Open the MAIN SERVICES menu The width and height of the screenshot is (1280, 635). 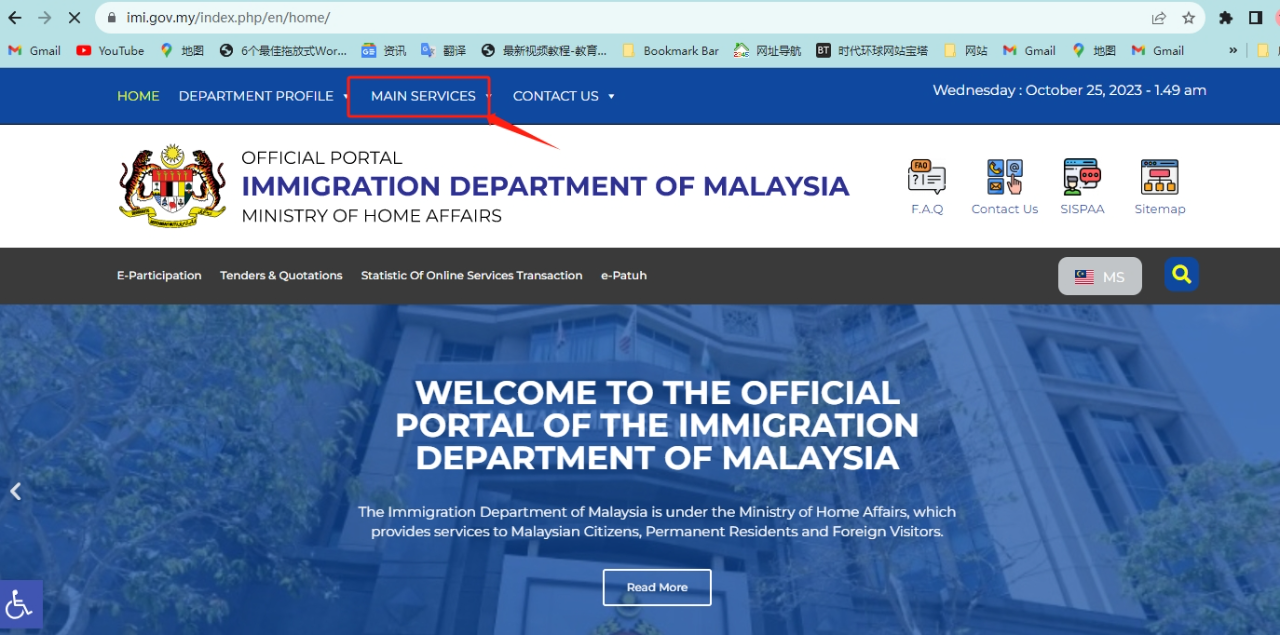423,96
